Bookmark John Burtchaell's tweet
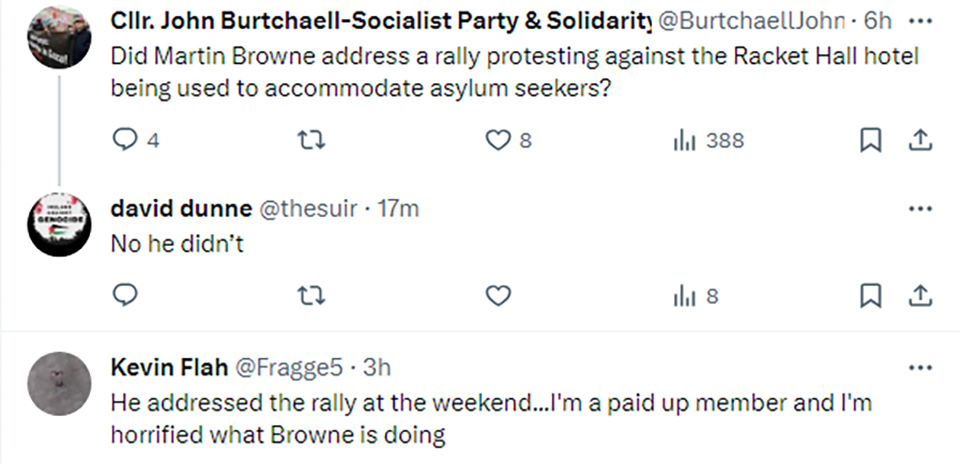Image resolution: width=960 pixels, height=464 pixels. [x=871, y=141]
